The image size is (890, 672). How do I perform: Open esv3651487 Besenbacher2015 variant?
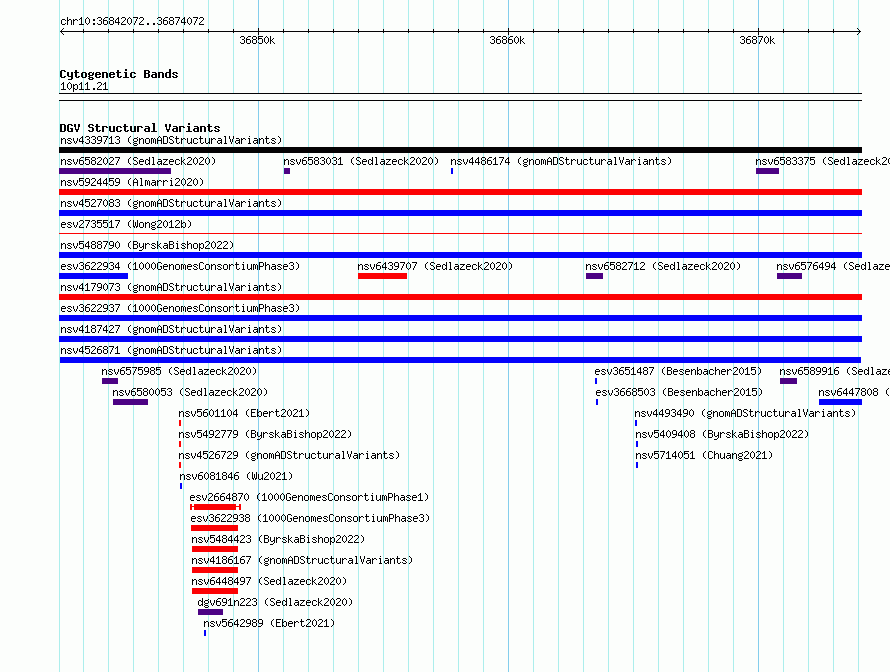pos(678,371)
